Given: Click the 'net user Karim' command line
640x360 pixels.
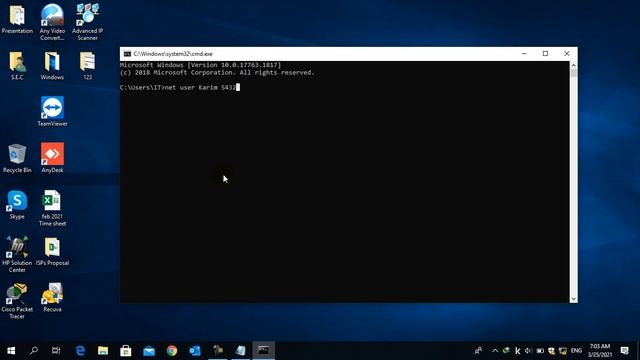Looking at the screenshot, I should tap(180, 87).
